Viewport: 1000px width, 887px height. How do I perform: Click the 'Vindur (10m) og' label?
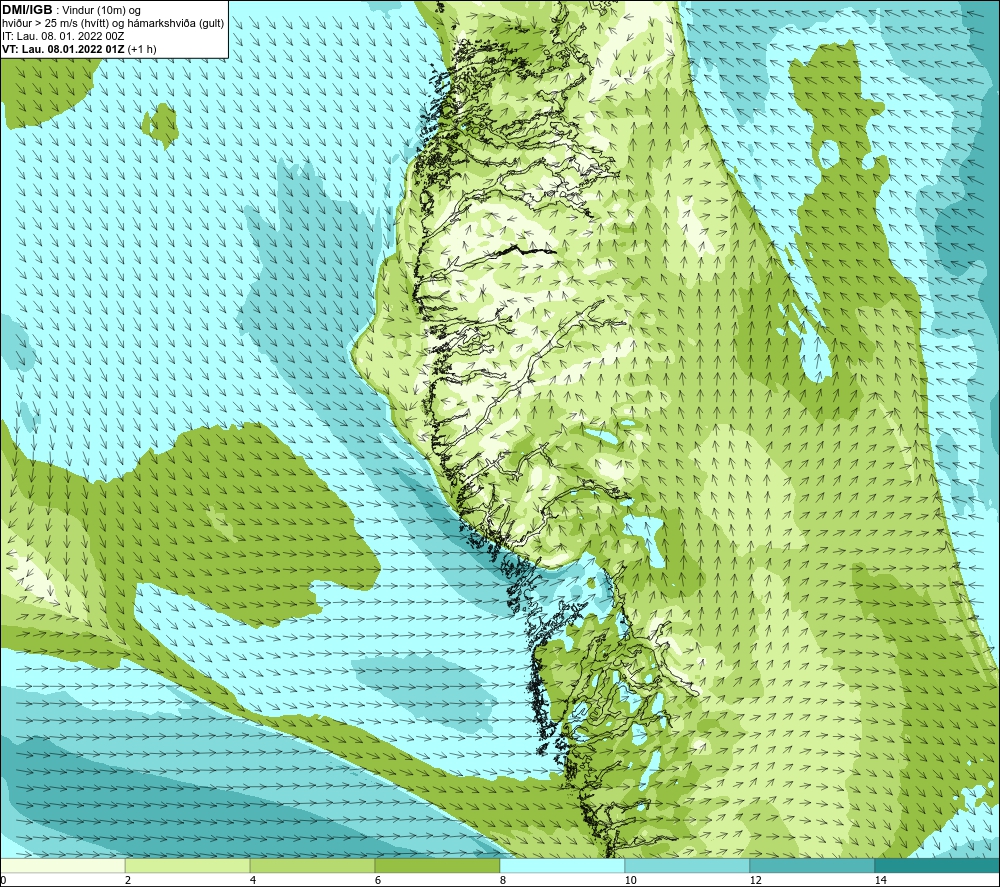(102, 11)
